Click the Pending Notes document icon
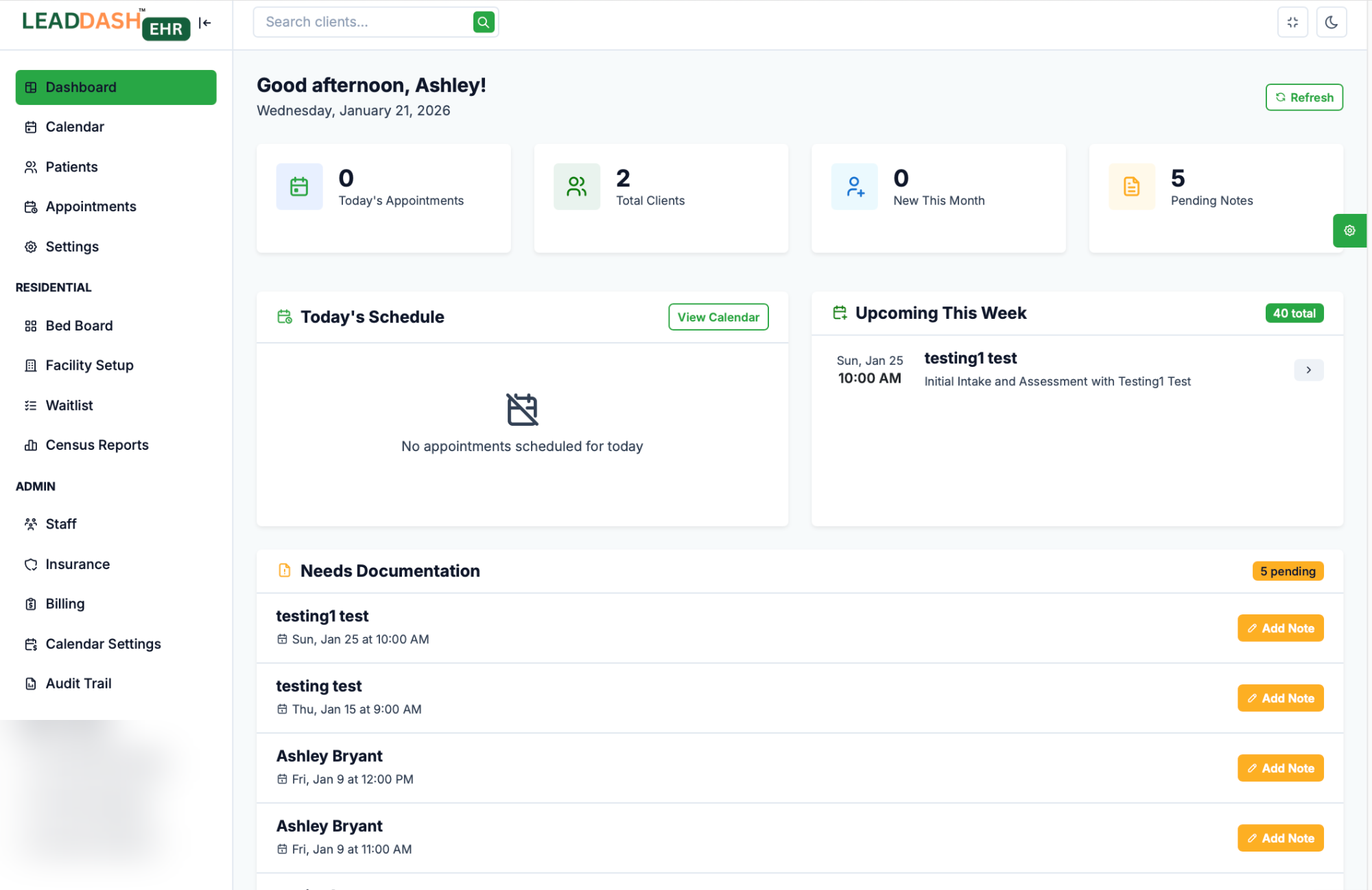This screenshot has width=1372, height=890. click(x=1131, y=187)
